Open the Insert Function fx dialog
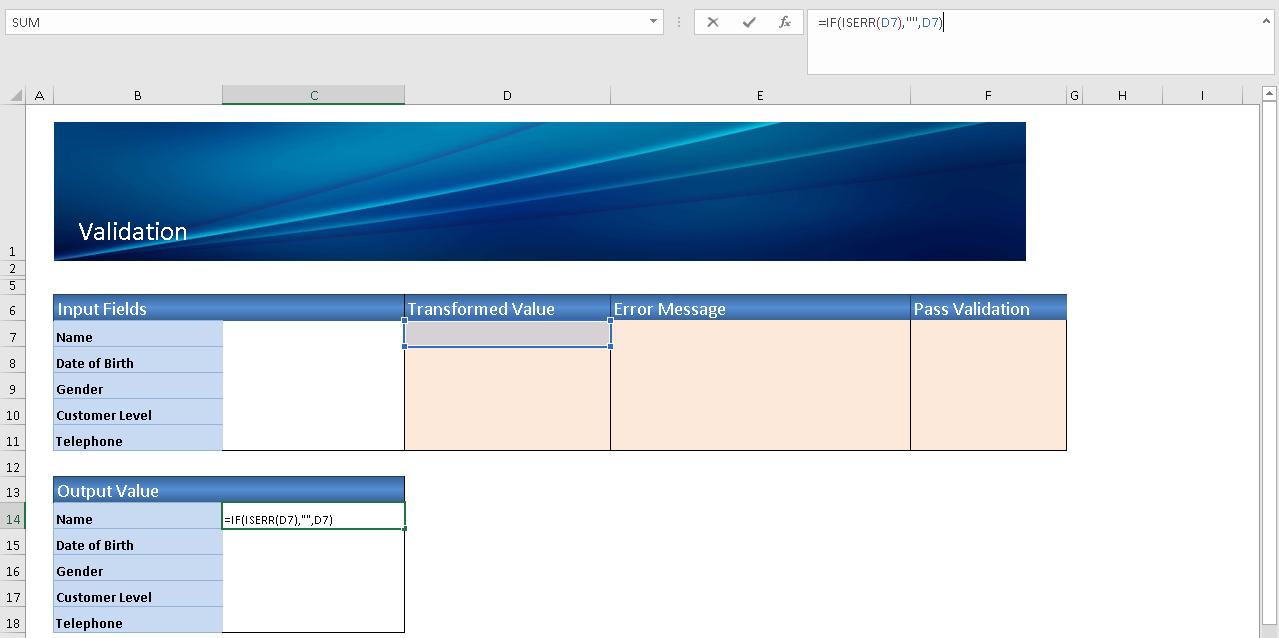This screenshot has height=638, width=1279. pos(785,22)
